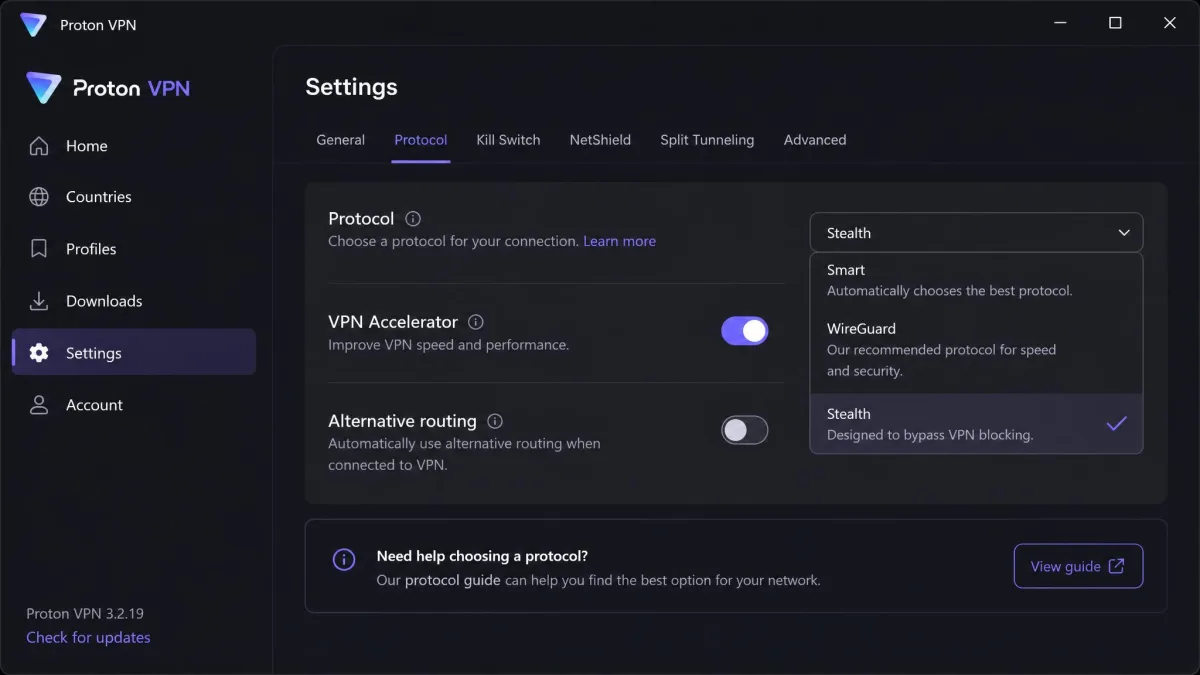Switch to the General tab
This screenshot has height=675, width=1200.
[341, 140]
